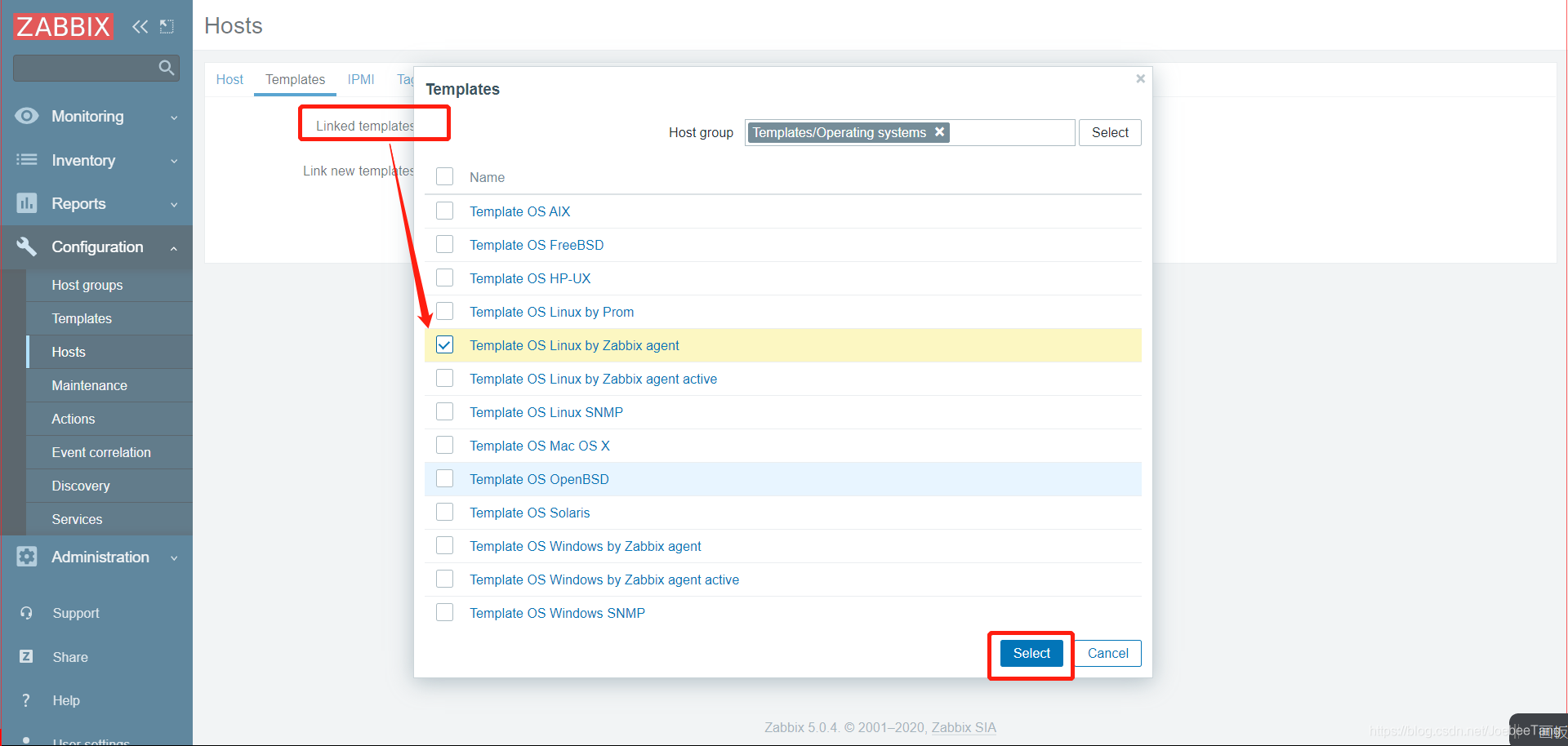Check Template OS AIX checkbox

[x=444, y=211]
